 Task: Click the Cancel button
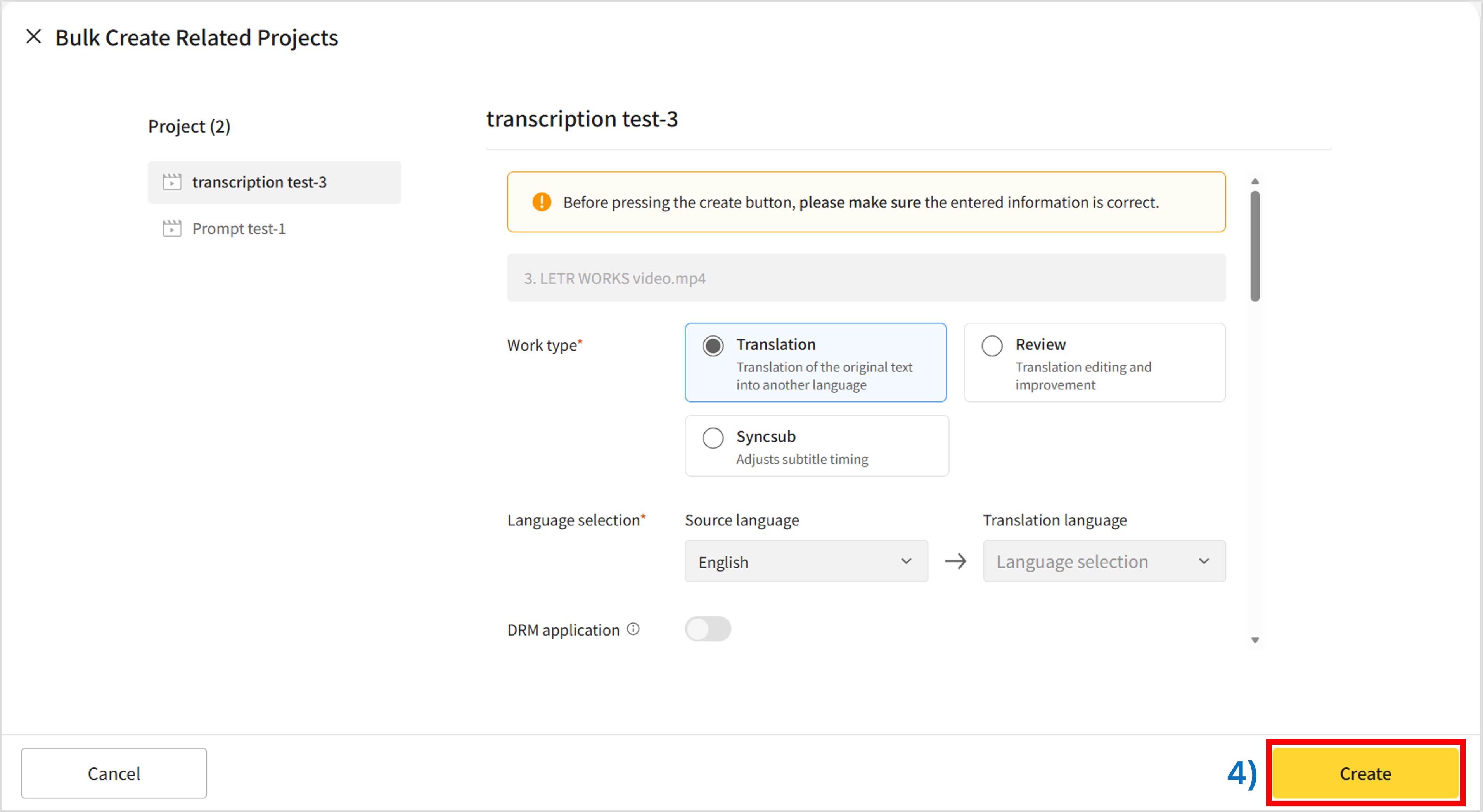pyautogui.click(x=113, y=773)
